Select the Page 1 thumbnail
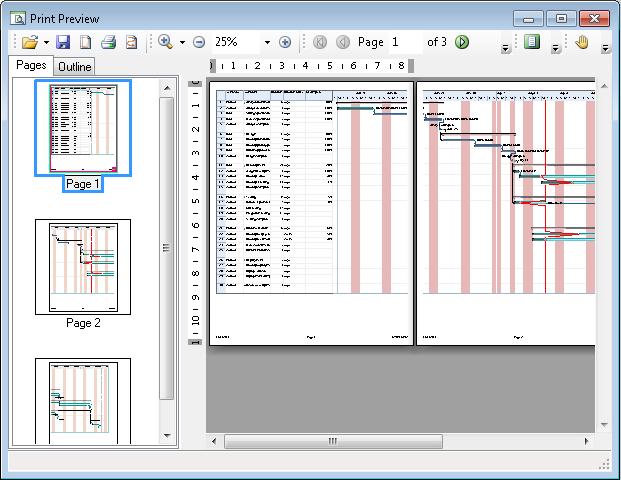Image resolution: width=621 pixels, height=480 pixels. (83, 128)
